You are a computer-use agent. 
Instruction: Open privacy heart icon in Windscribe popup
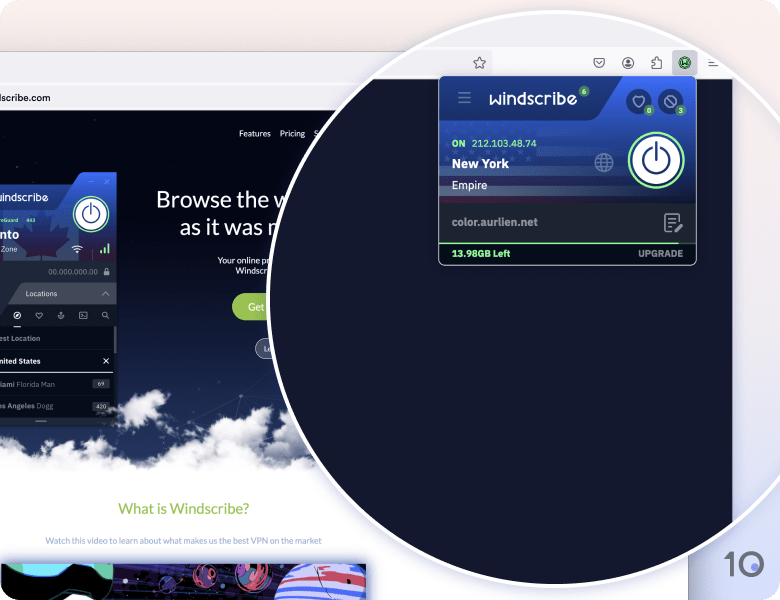(x=639, y=101)
